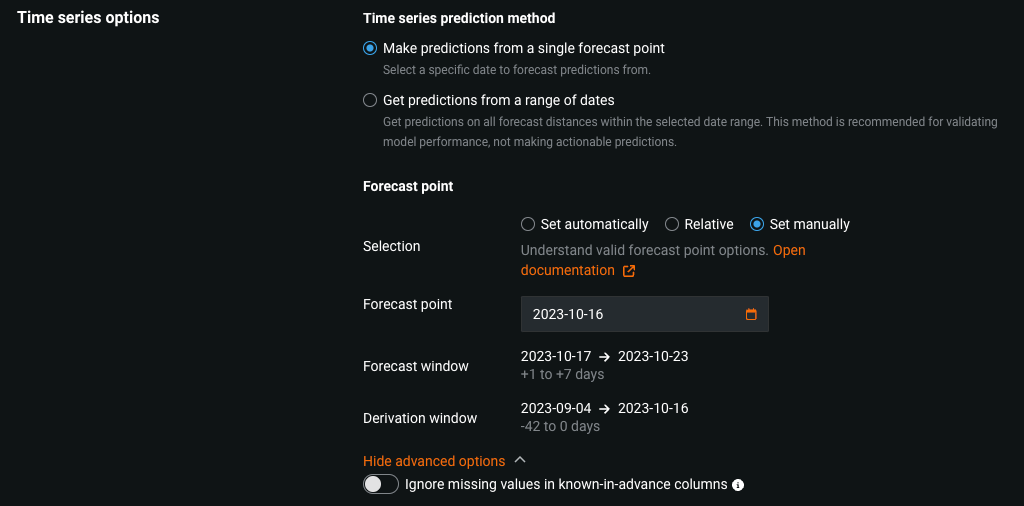Click into the Forecast point date field
Image resolution: width=1024 pixels, height=506 pixels.
[x=630, y=314]
